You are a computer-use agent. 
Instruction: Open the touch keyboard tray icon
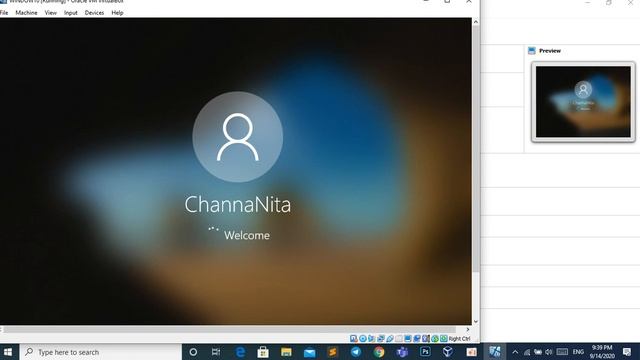click(x=562, y=352)
